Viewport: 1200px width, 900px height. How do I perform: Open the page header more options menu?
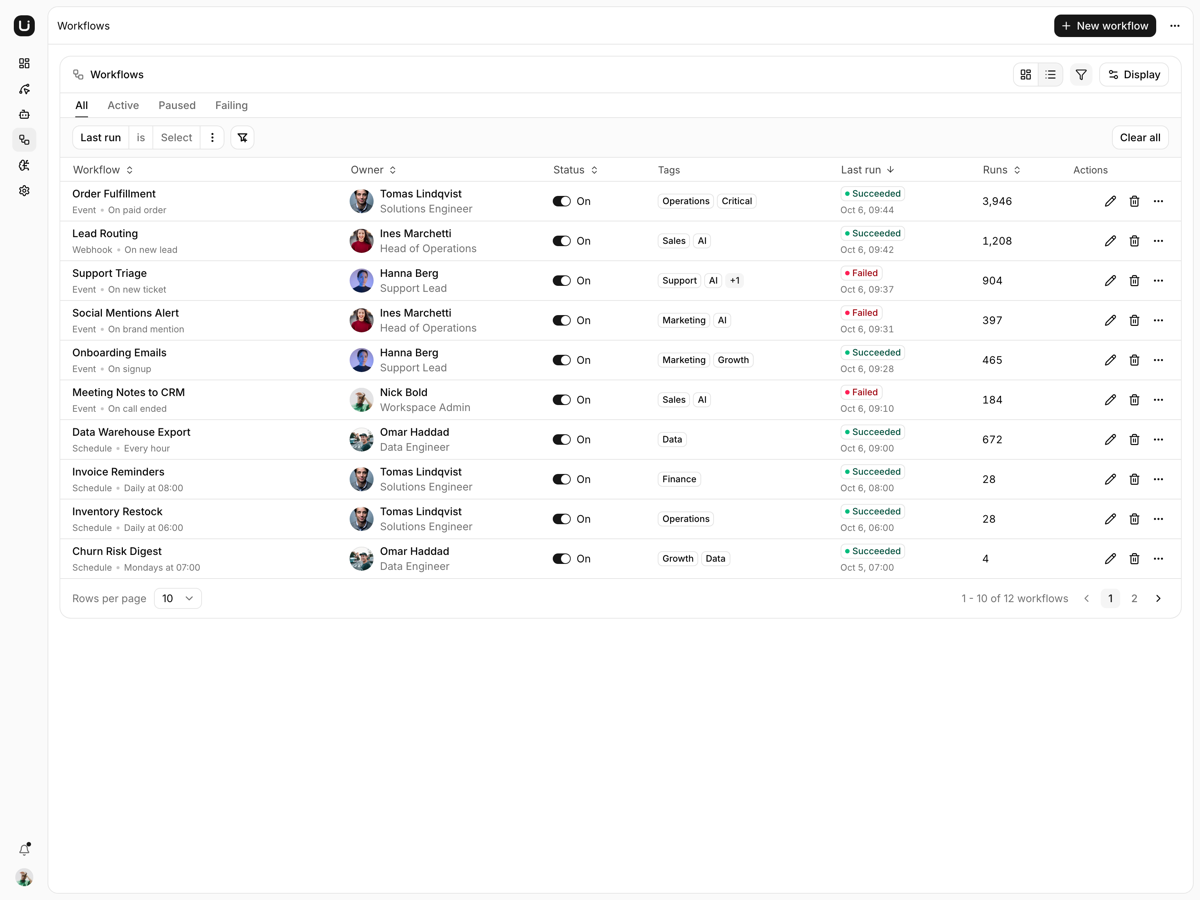[1175, 26]
